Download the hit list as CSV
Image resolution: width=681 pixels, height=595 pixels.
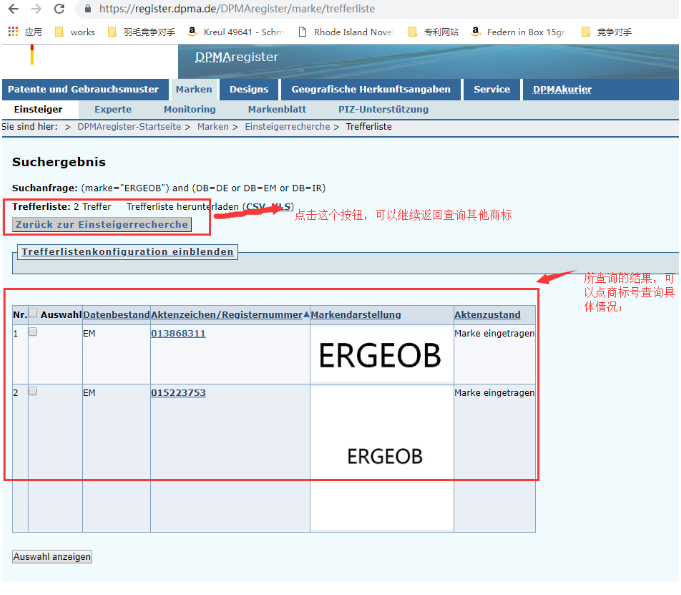pyautogui.click(x=256, y=207)
